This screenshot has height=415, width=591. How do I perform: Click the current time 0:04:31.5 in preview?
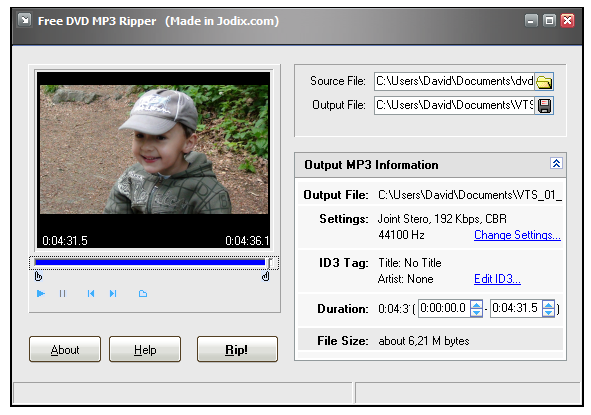tap(65, 240)
